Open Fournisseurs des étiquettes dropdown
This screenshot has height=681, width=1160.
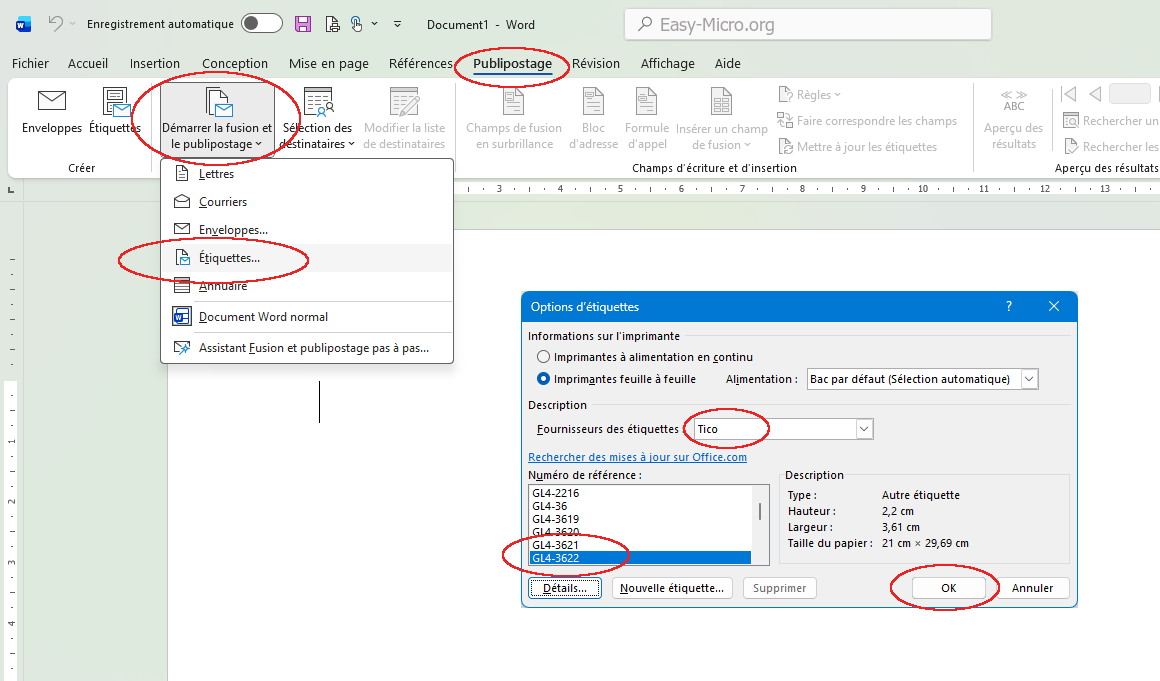coord(864,429)
